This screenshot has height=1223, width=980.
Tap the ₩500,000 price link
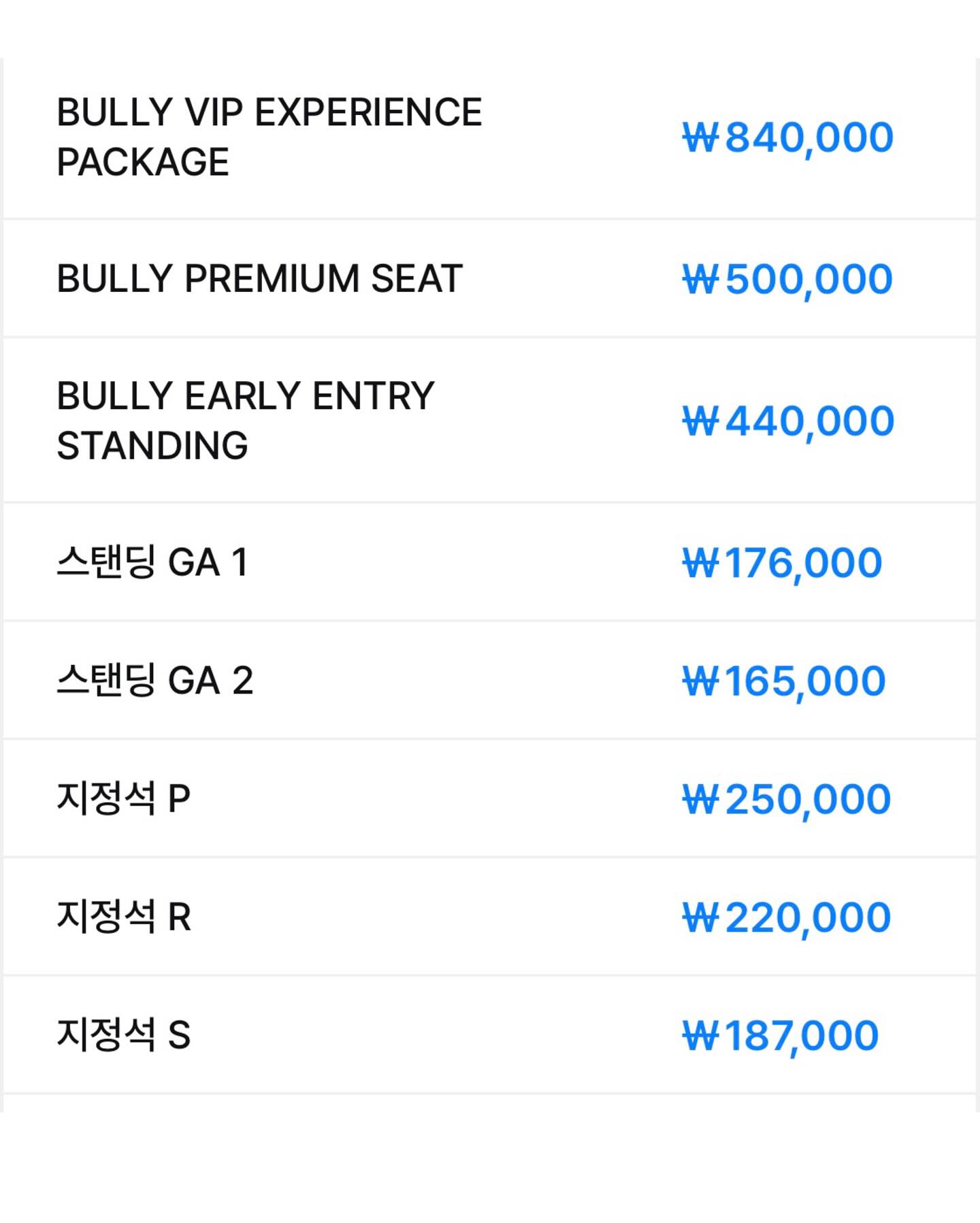[x=787, y=279]
